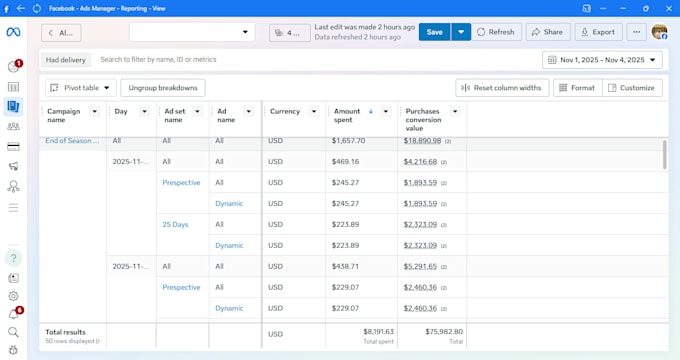
Task: Open the megaphone advertising icon
Action: [13, 166]
